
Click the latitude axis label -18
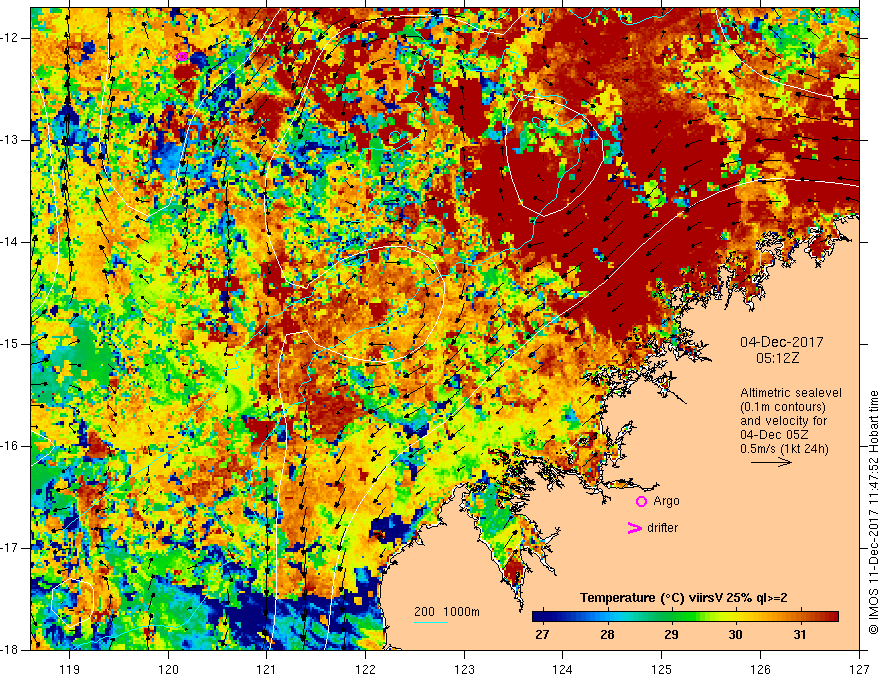pyautogui.click(x=11, y=650)
